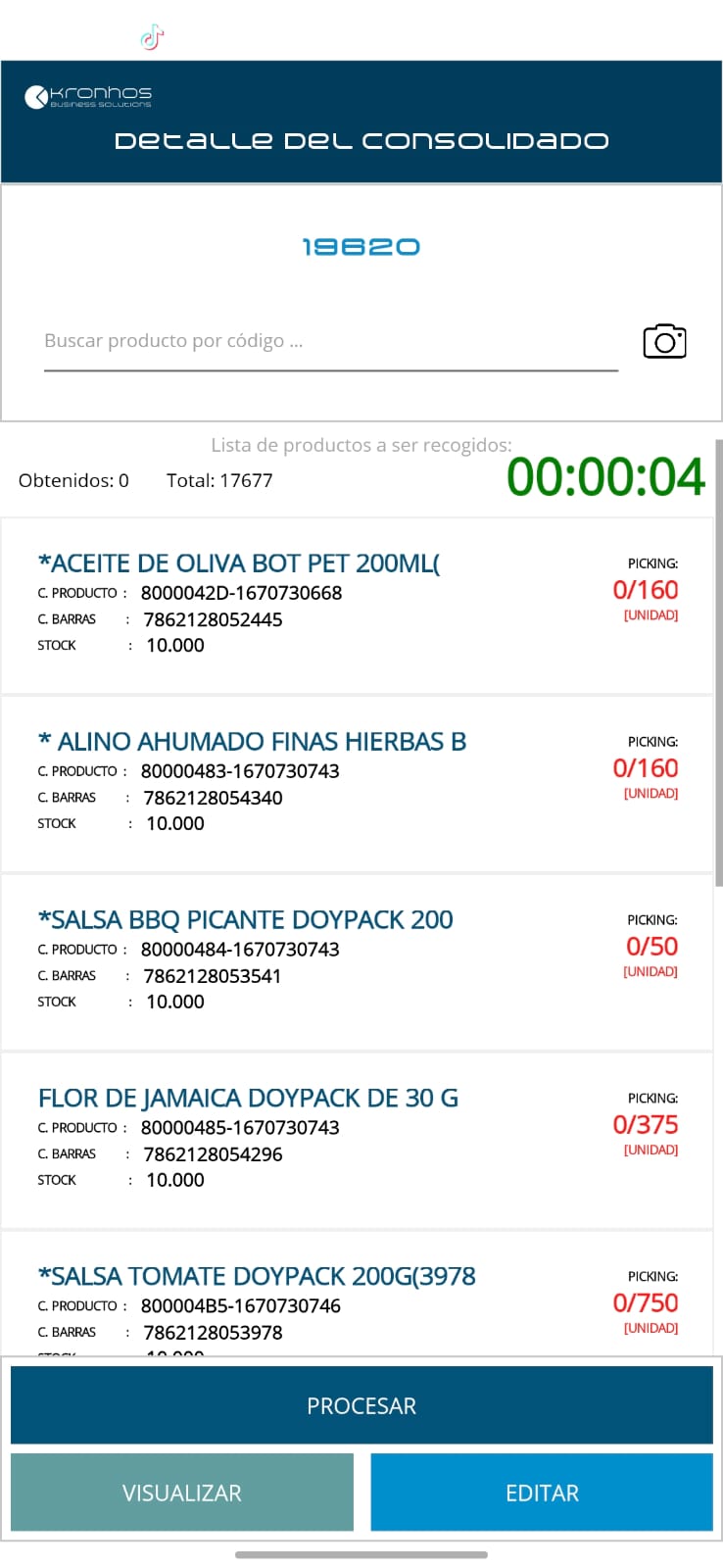Viewport: 723px width, 1568px height.
Task: Focus the 'Buscar producto por código' field
Action: pyautogui.click(x=330, y=341)
